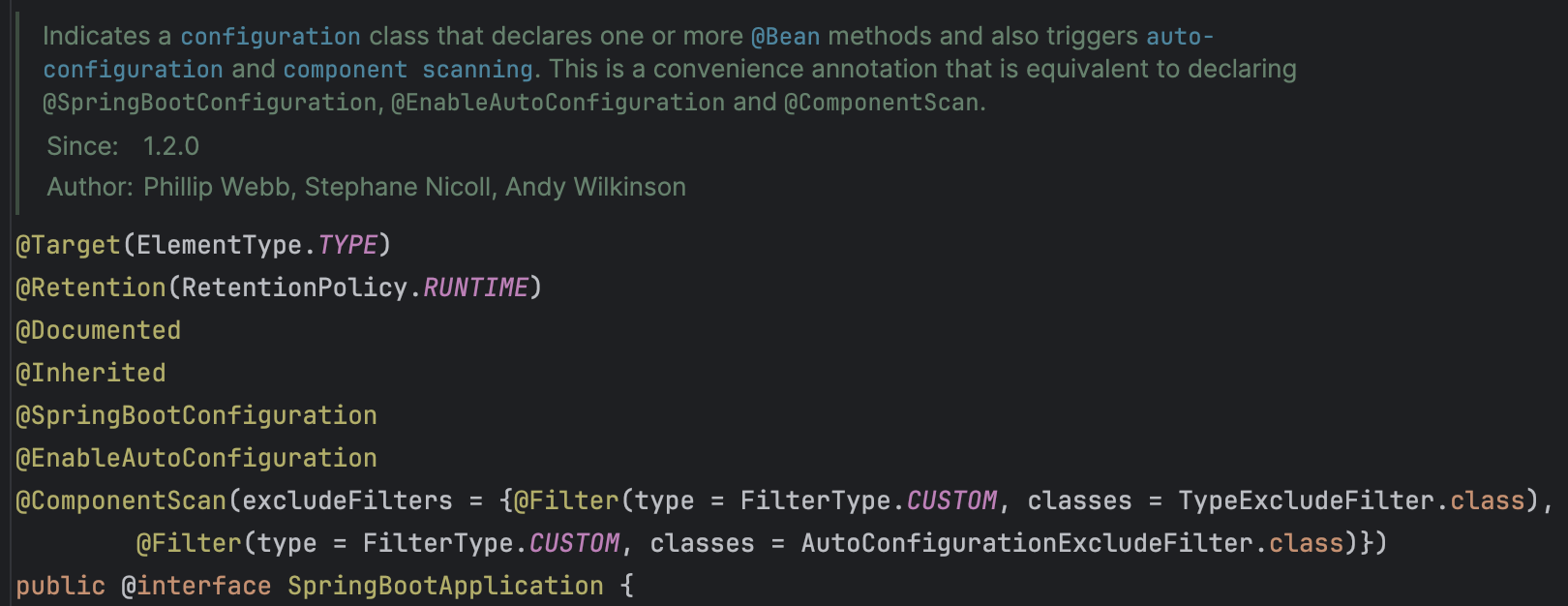Click the @Retention annotation
This screenshot has height=606, width=1568.
[x=91, y=288]
